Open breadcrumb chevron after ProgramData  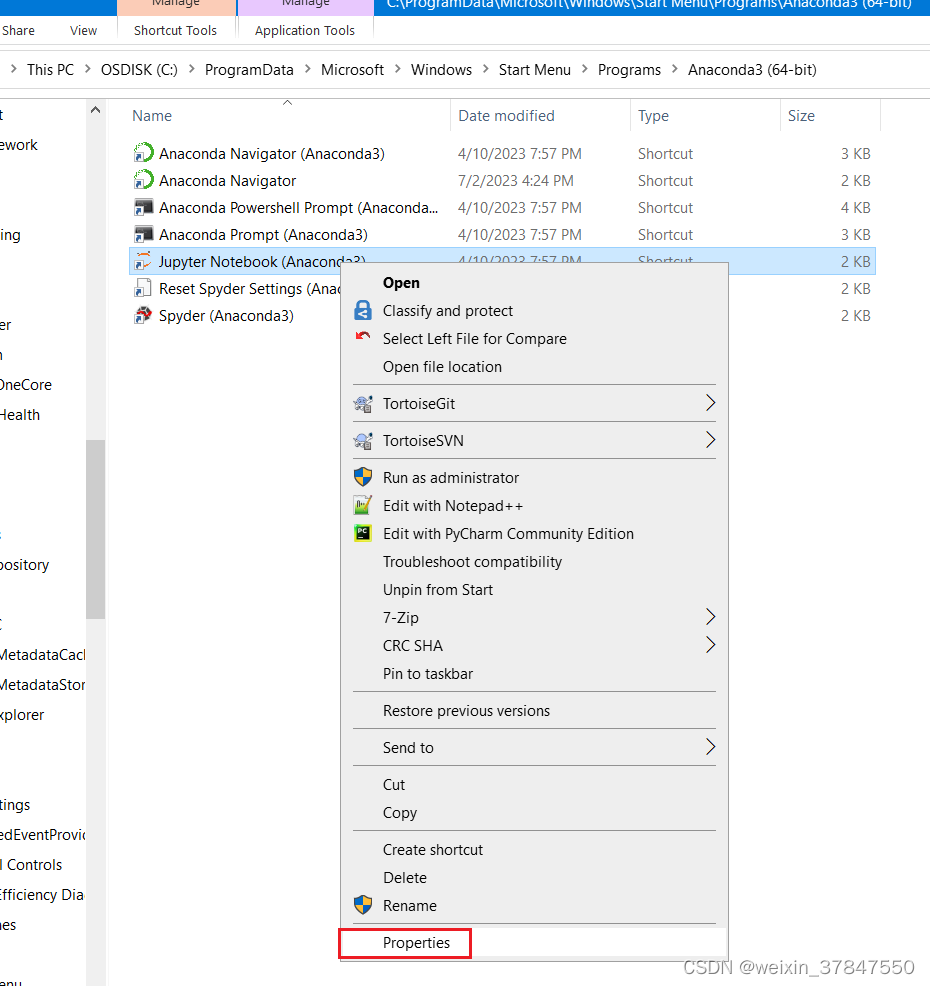(307, 69)
